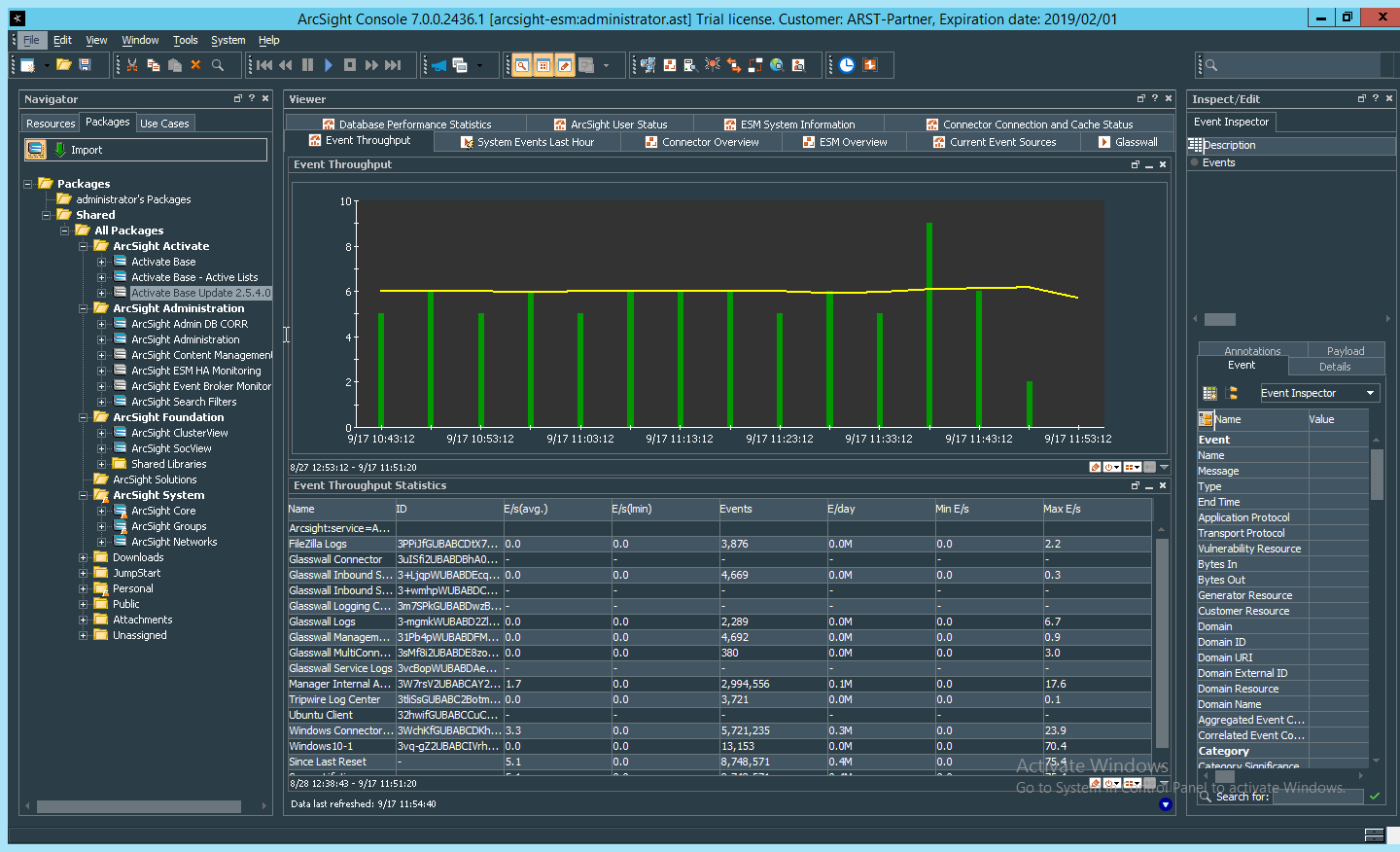Collapse the ArcSight Foundation tree folder
The width and height of the screenshot is (1400, 852).
(x=84, y=417)
